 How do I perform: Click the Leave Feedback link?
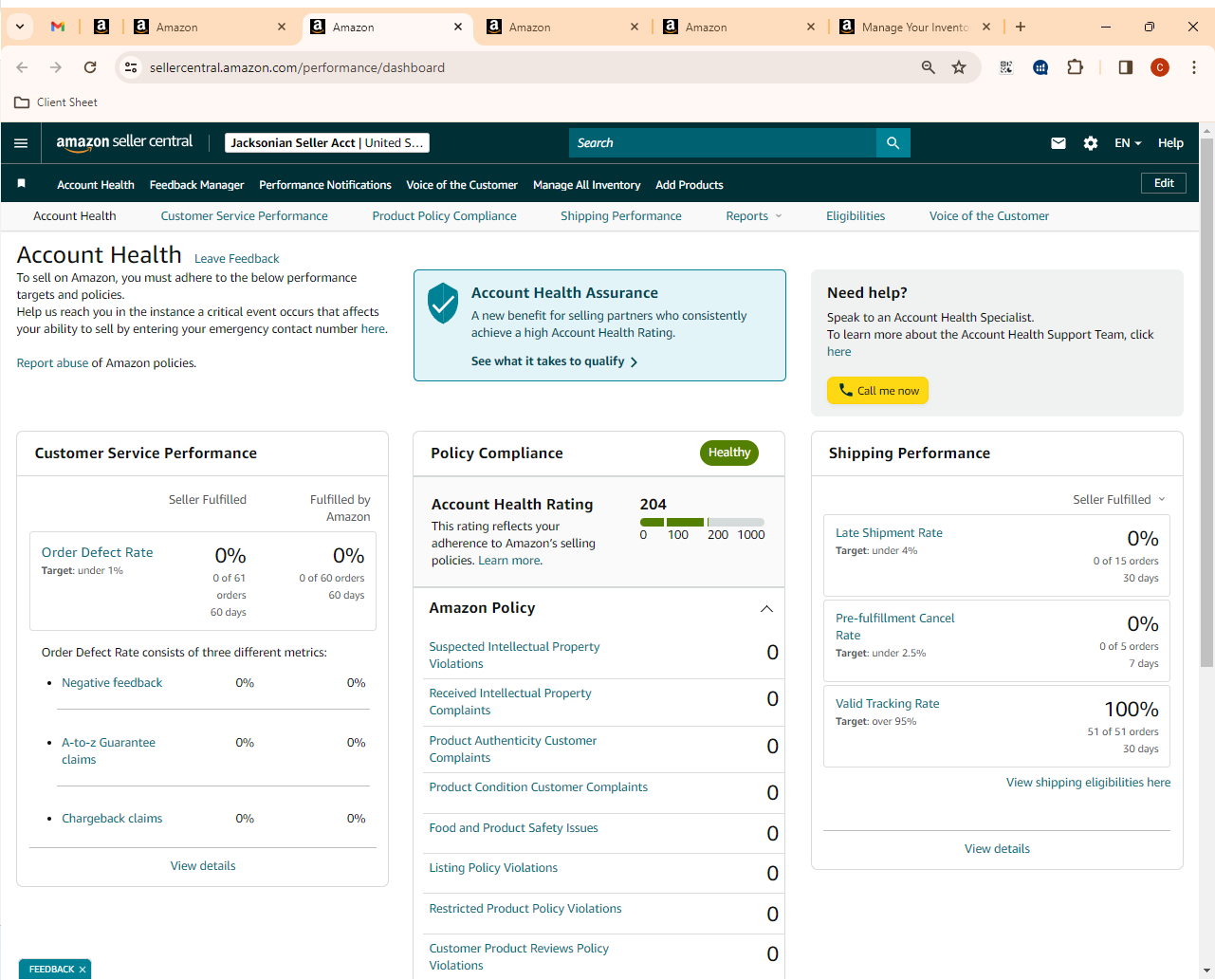[236, 259]
